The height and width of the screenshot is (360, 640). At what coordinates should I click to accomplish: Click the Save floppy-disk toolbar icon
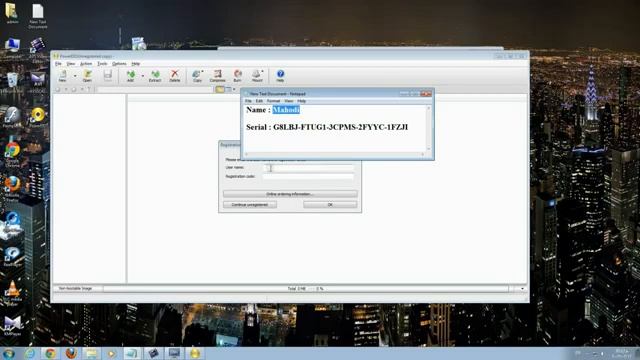pos(108,76)
